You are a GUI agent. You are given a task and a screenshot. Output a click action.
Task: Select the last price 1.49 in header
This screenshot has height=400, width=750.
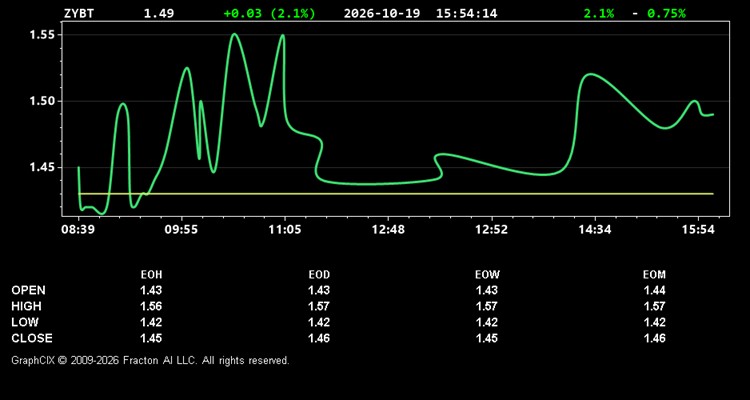[159, 13]
